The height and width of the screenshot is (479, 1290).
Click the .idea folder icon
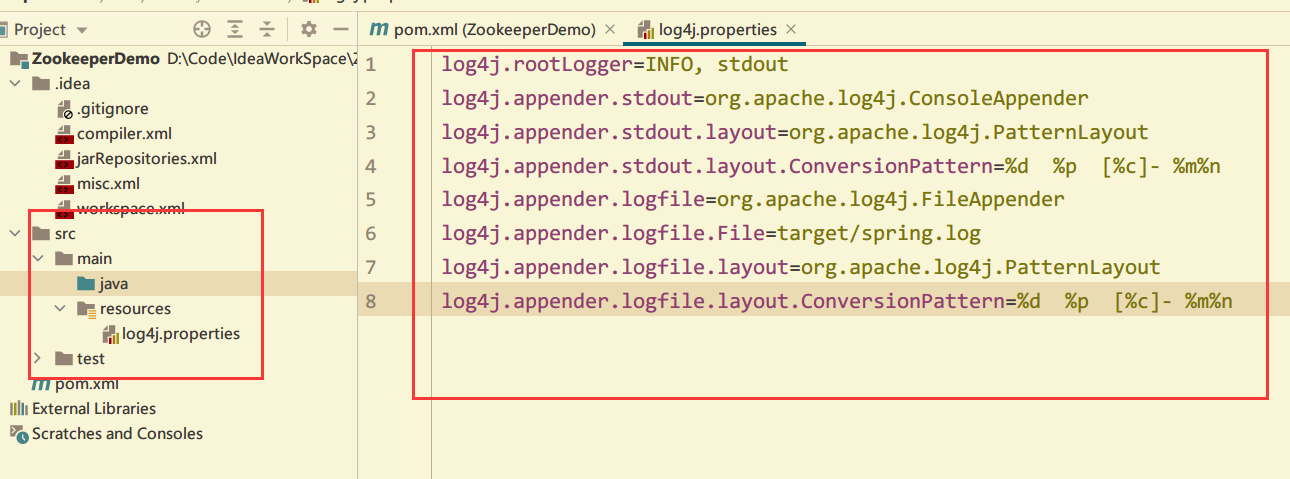tap(41, 84)
